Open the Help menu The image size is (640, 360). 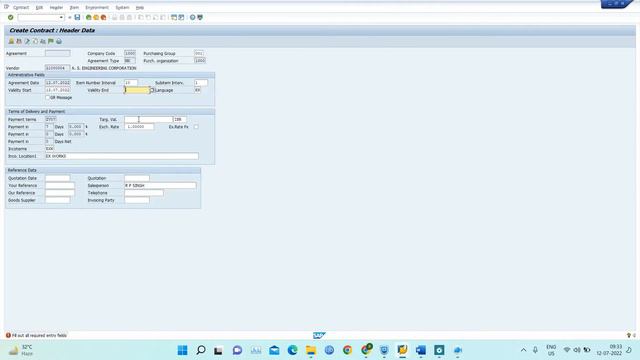[x=140, y=7]
